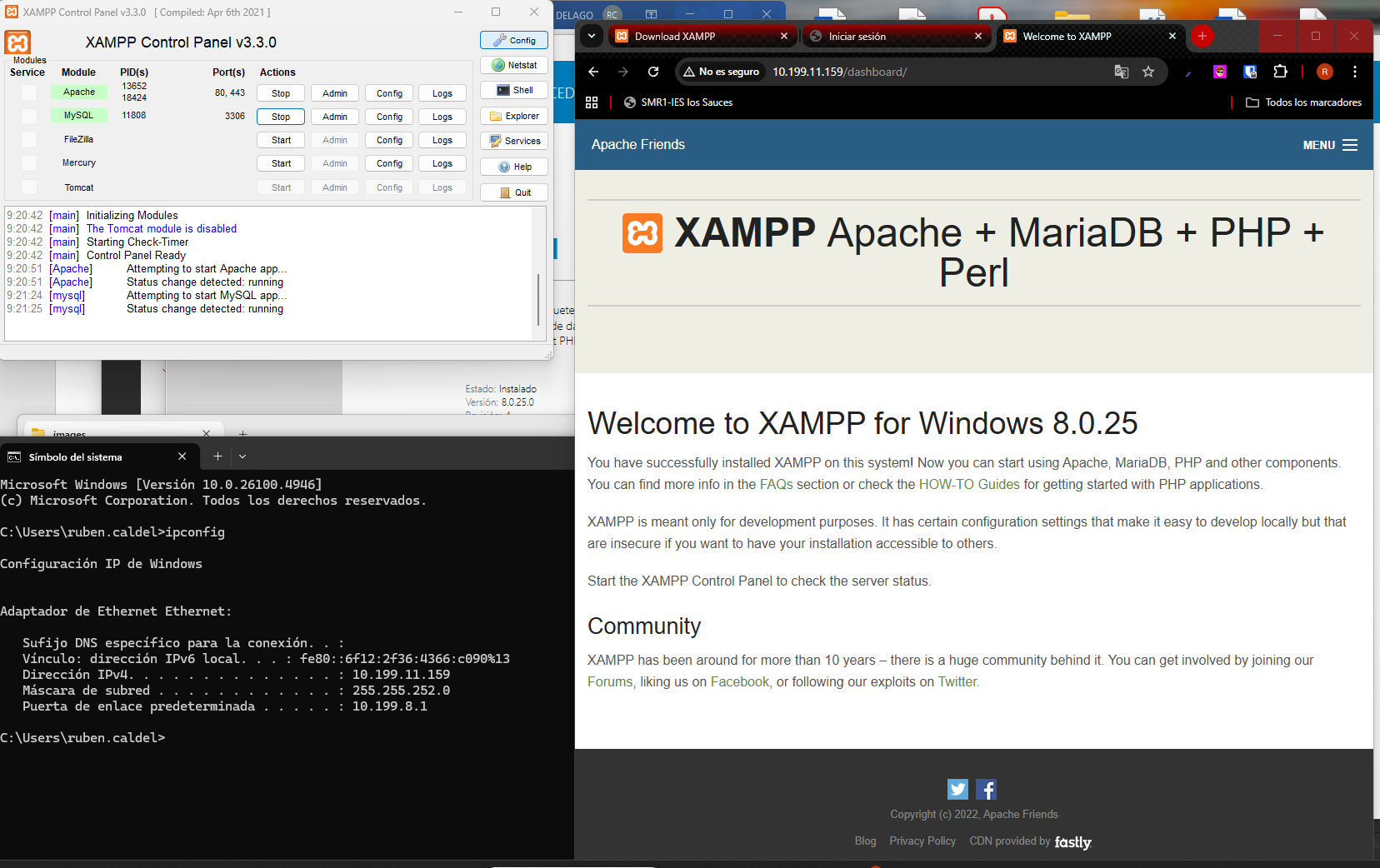Open the browser profile avatar R
Viewport: 1380px width, 868px height.
1325,72
